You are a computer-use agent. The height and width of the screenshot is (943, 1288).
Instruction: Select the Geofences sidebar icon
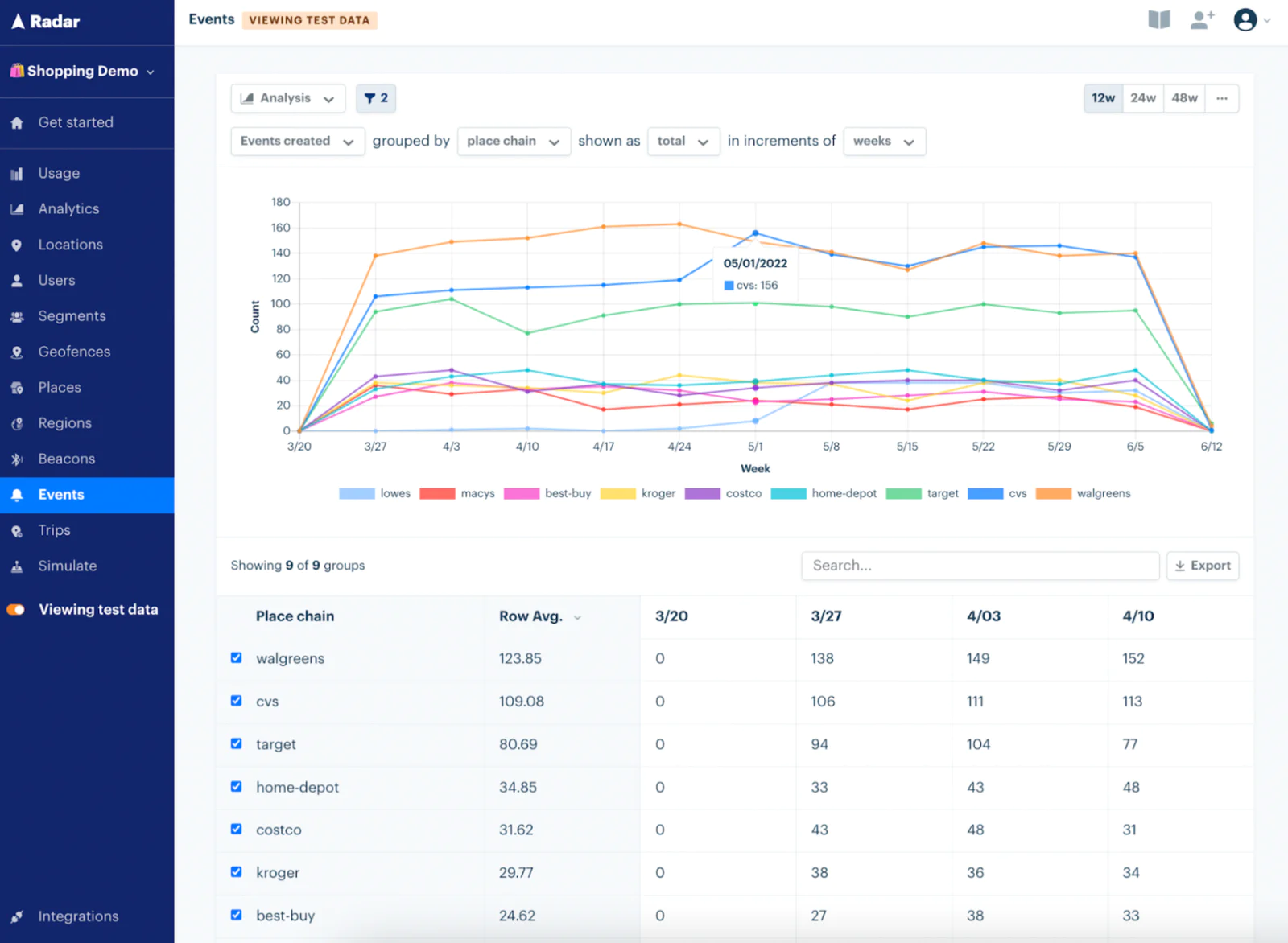click(17, 352)
